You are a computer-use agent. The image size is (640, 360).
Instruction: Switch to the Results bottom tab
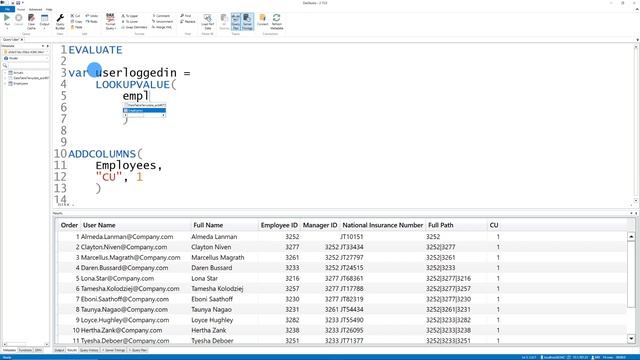pyautogui.click(x=72, y=350)
